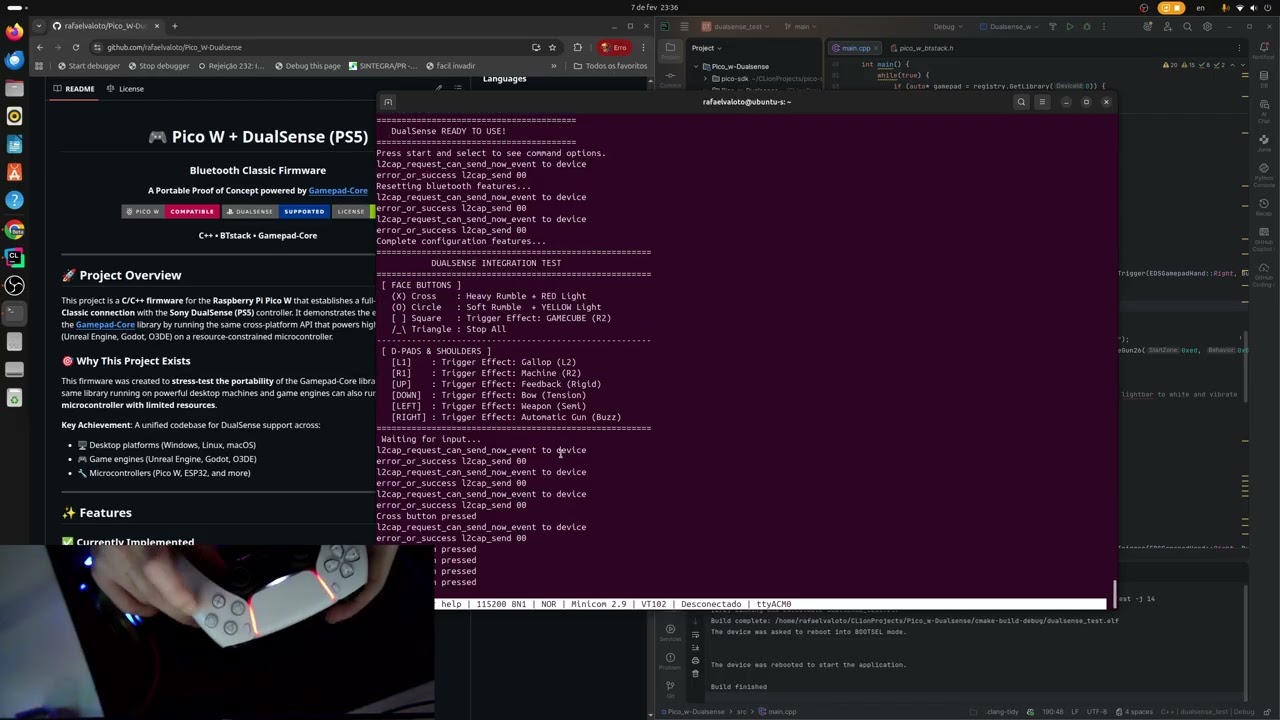Click the red Erro profile button
Image resolution: width=1280 pixels, height=720 pixels.
click(x=613, y=47)
